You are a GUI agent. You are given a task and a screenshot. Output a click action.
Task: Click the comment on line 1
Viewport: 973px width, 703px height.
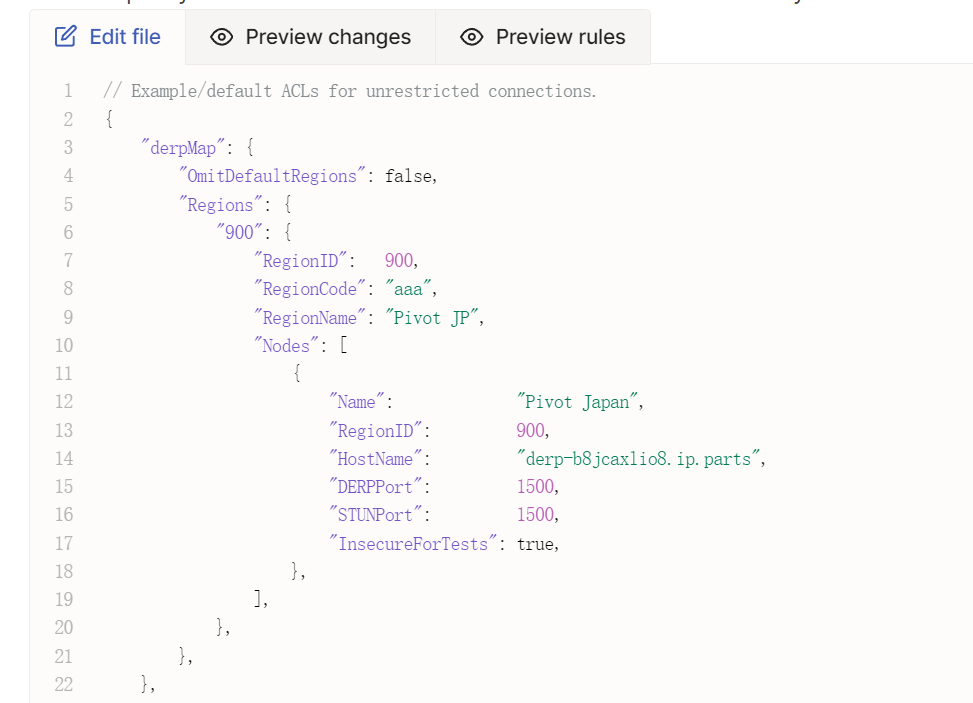(x=349, y=91)
